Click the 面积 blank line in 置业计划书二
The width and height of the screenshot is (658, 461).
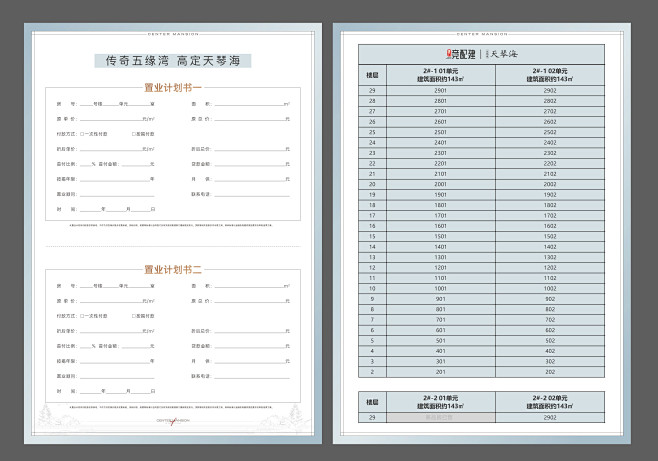pos(249,287)
